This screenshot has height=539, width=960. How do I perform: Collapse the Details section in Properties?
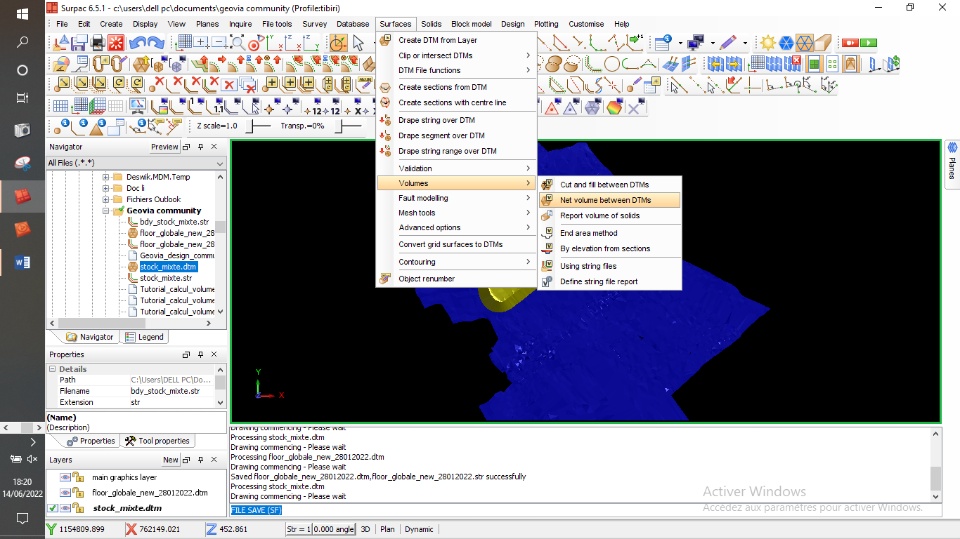point(53,369)
